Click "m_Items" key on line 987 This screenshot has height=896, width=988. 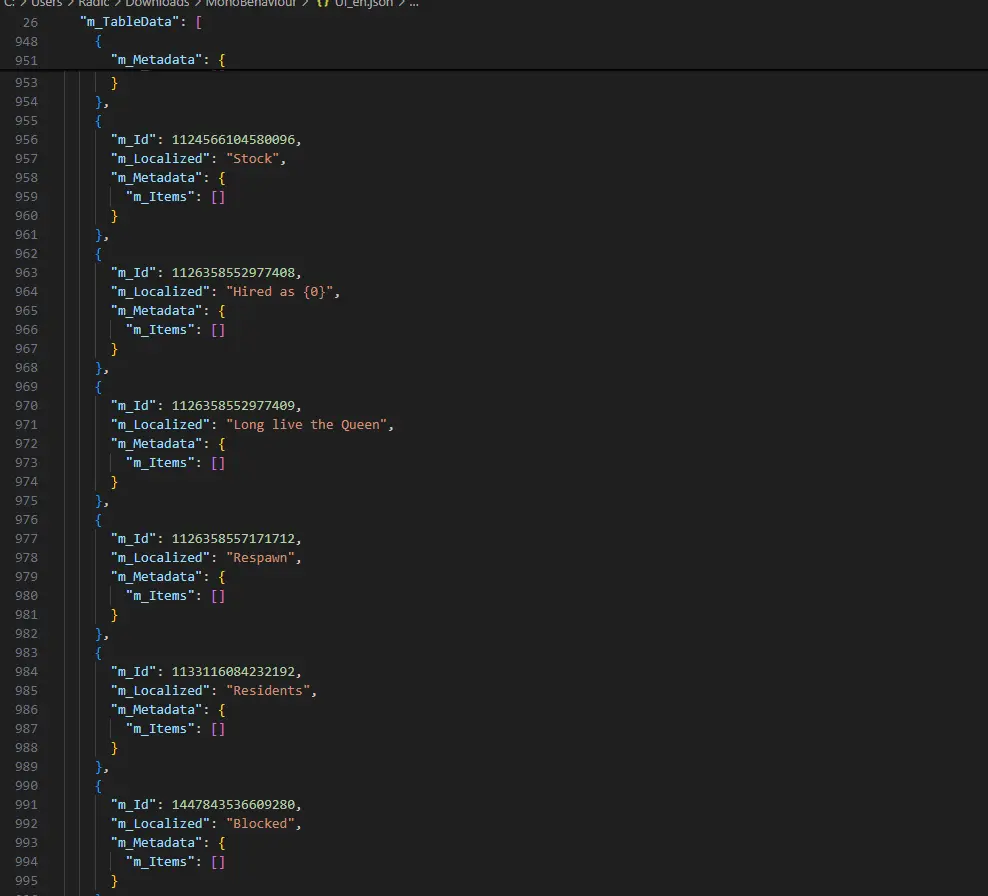point(160,728)
